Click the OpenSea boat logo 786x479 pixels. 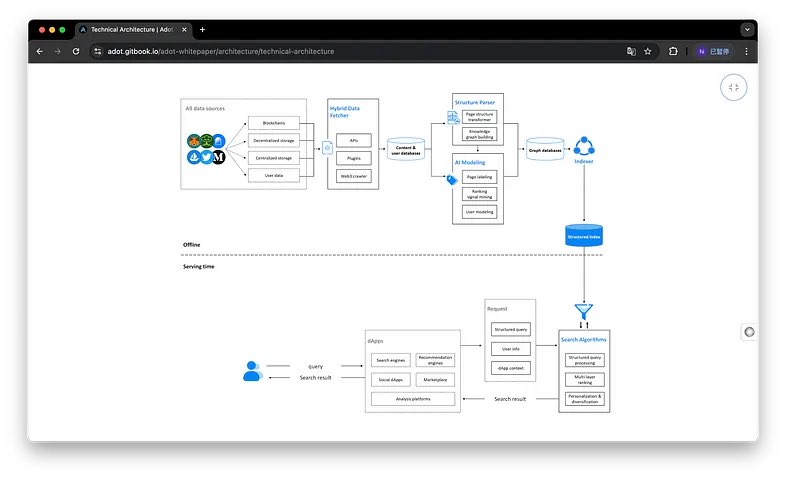pos(194,157)
